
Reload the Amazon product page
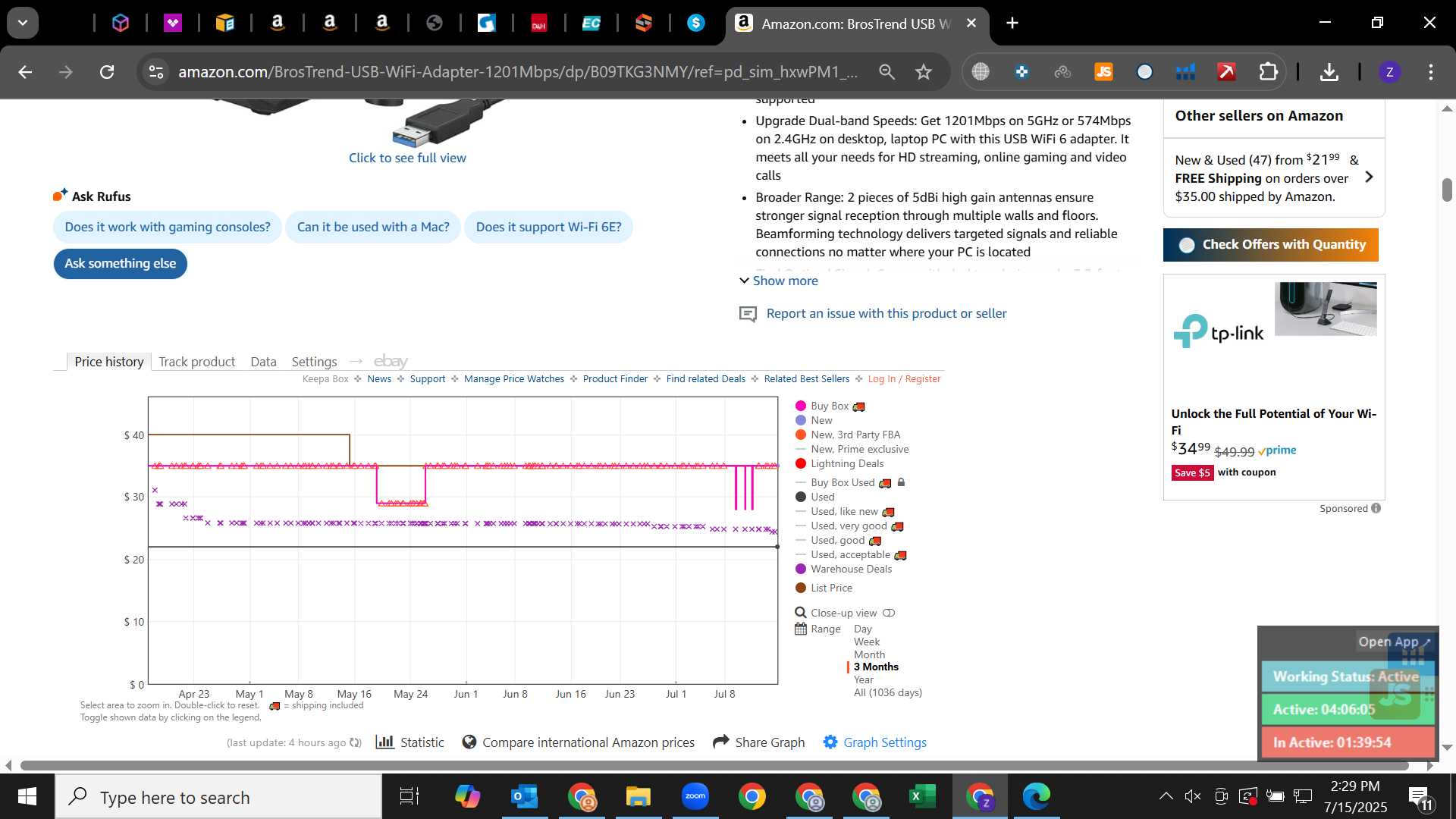point(107,72)
